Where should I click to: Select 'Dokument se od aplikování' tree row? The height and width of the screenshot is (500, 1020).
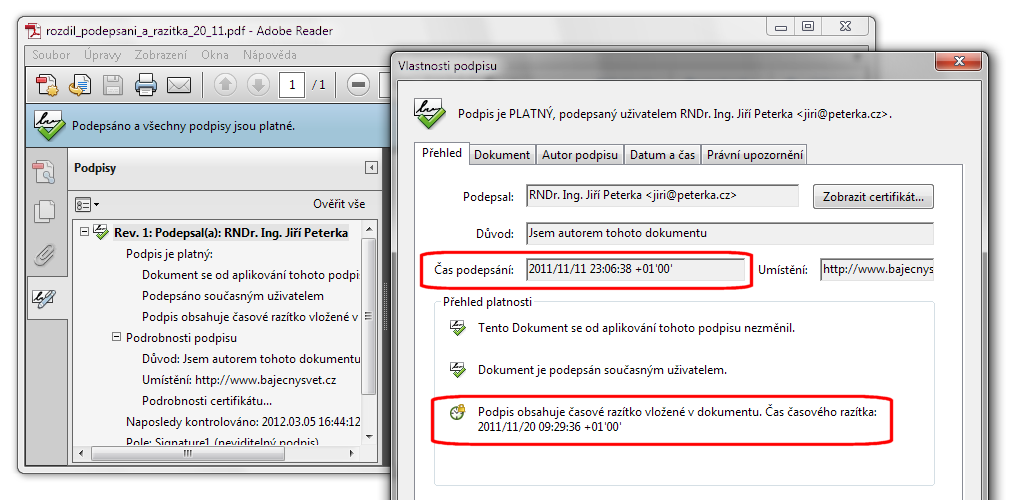point(251,275)
